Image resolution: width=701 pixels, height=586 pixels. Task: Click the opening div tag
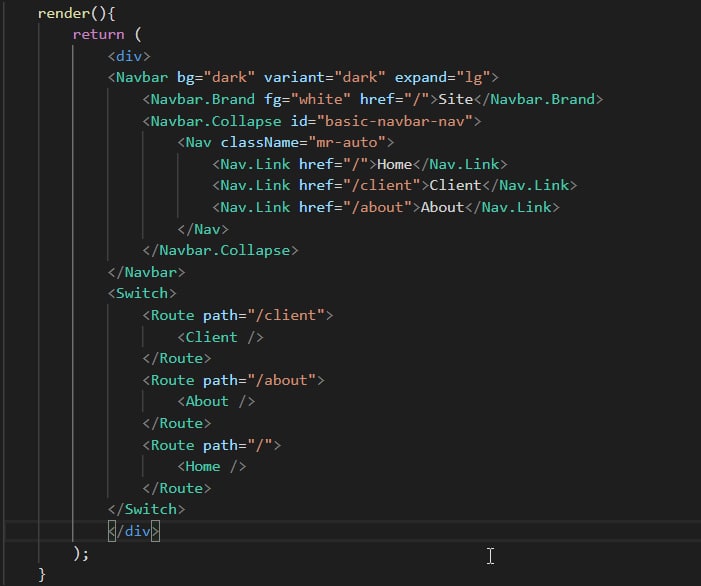point(129,56)
